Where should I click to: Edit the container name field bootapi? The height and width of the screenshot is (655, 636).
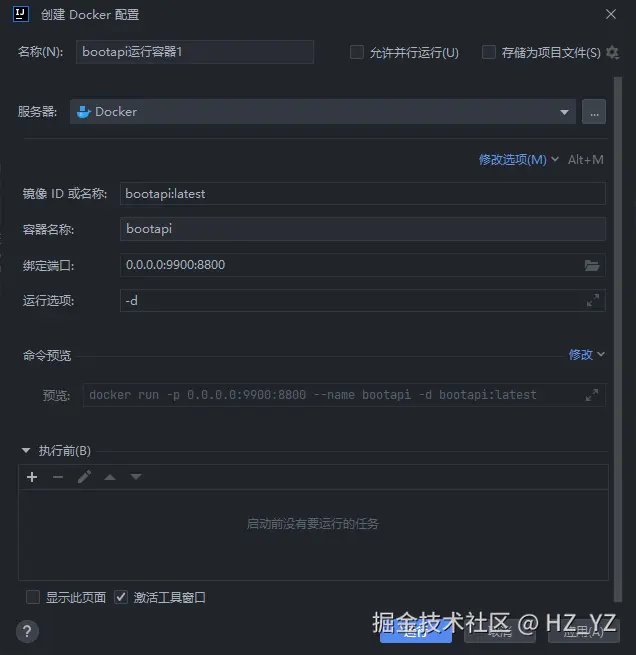362,229
